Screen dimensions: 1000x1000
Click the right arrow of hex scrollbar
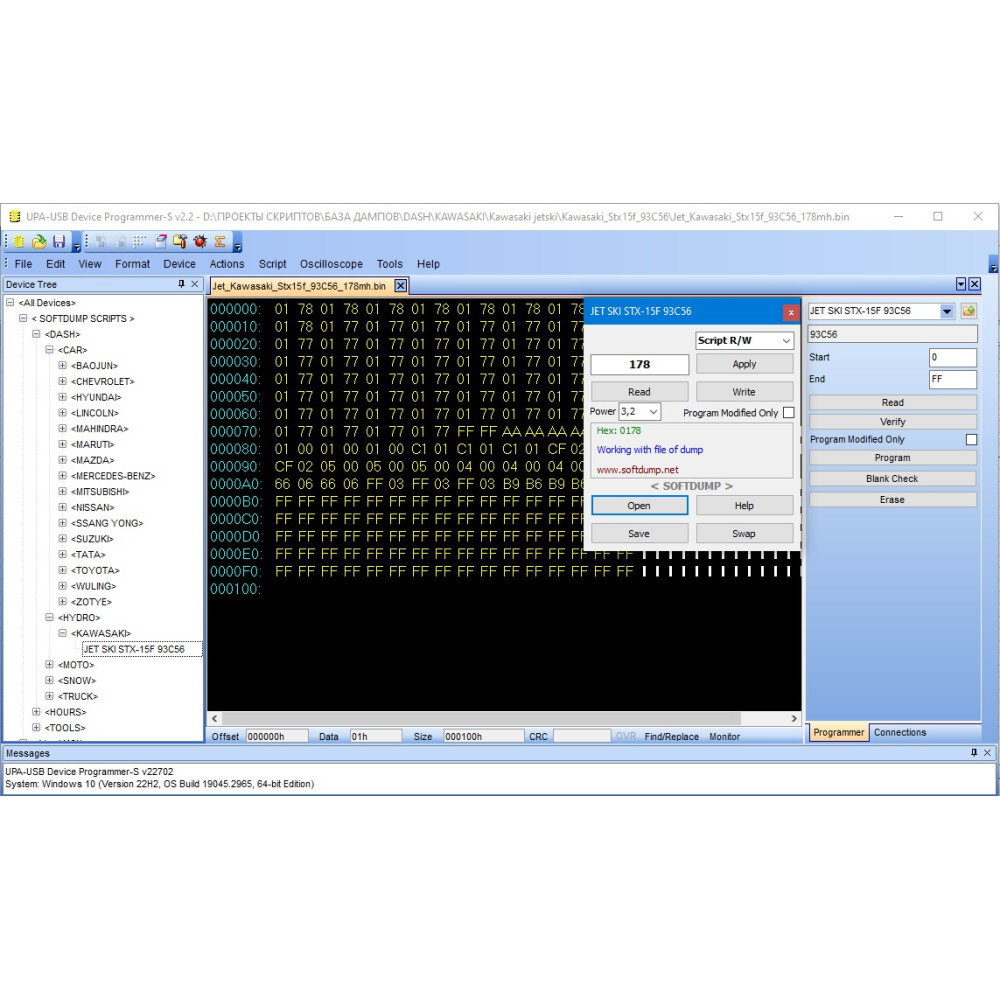[793, 718]
